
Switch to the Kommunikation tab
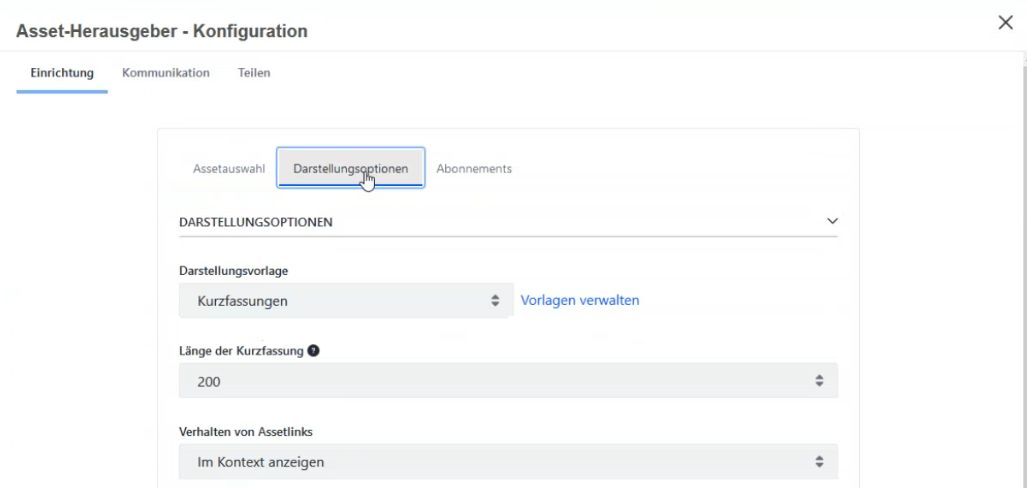(166, 73)
